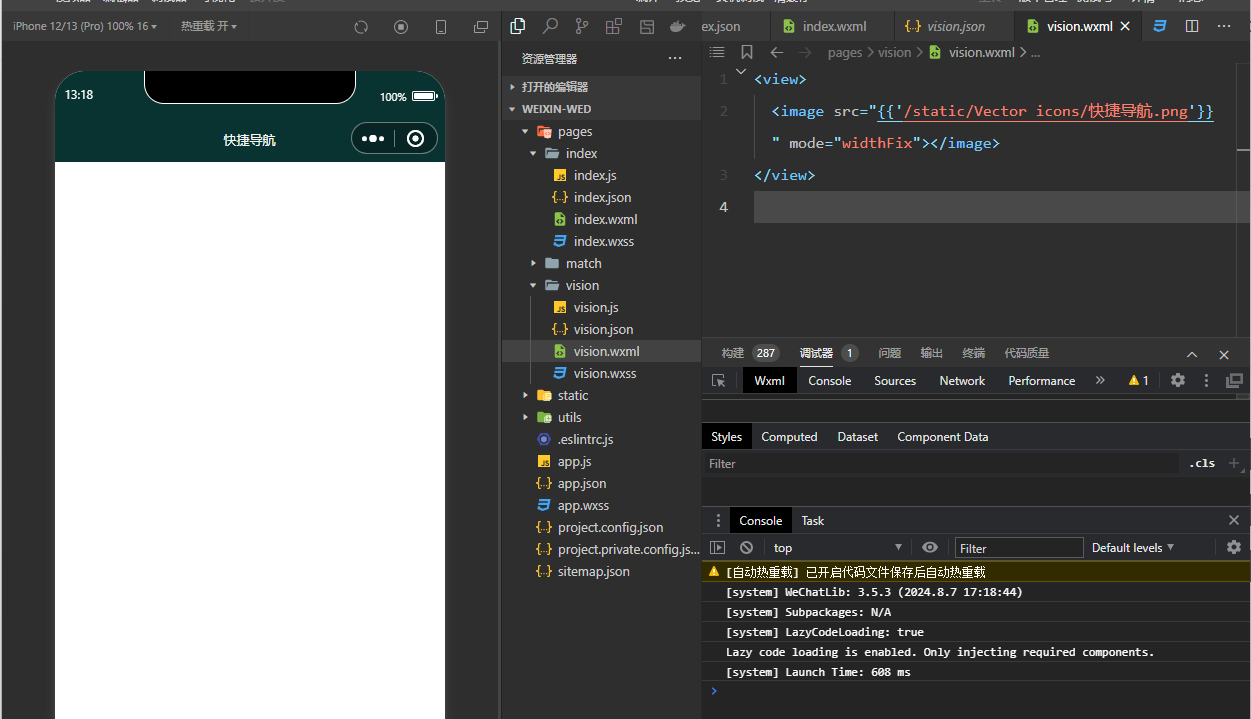Toggle the .cls class editor
The width and height of the screenshot is (1251, 719).
[x=1202, y=464]
